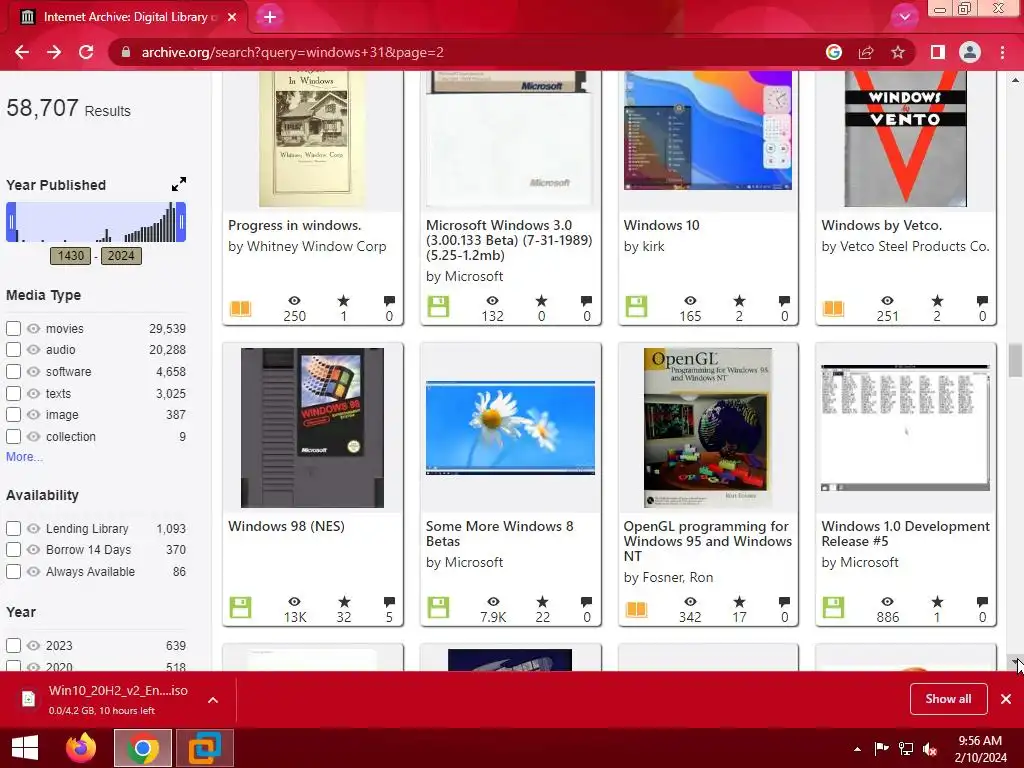This screenshot has height=768, width=1024.
Task: Click the address bar URL
Action: [x=293, y=52]
